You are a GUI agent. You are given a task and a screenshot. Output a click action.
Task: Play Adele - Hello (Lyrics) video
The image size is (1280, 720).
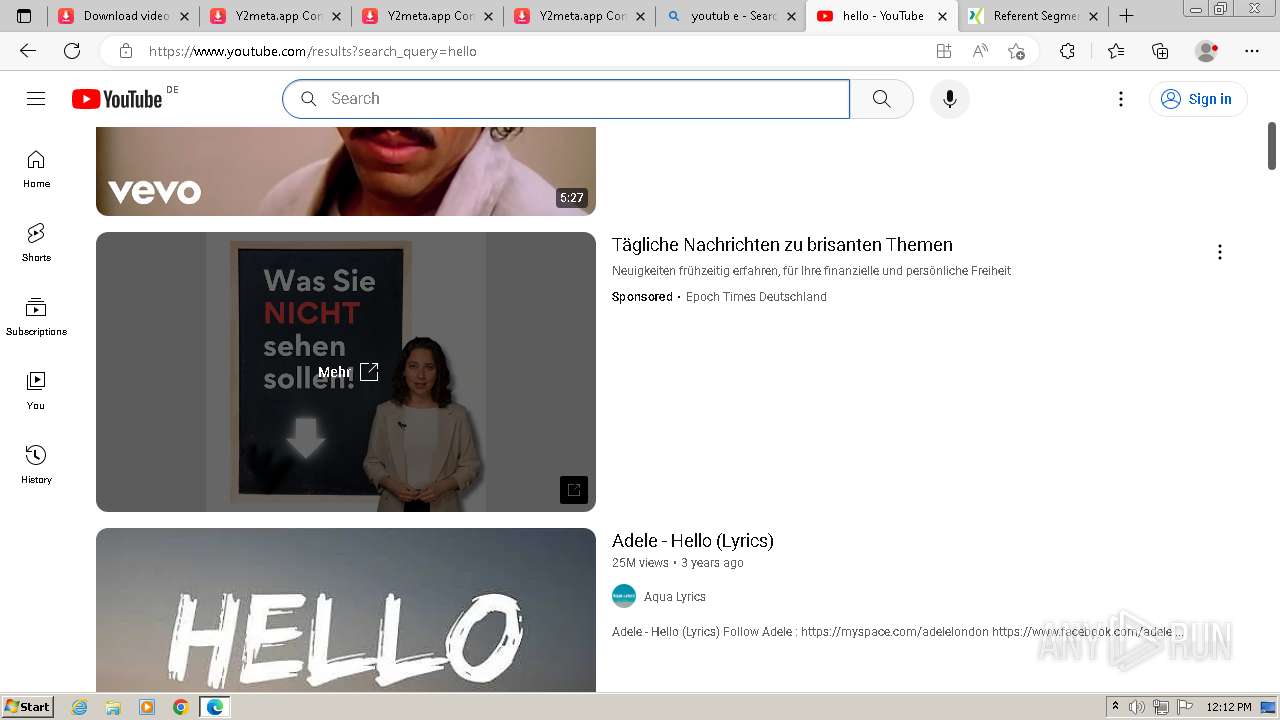pyautogui.click(x=693, y=541)
